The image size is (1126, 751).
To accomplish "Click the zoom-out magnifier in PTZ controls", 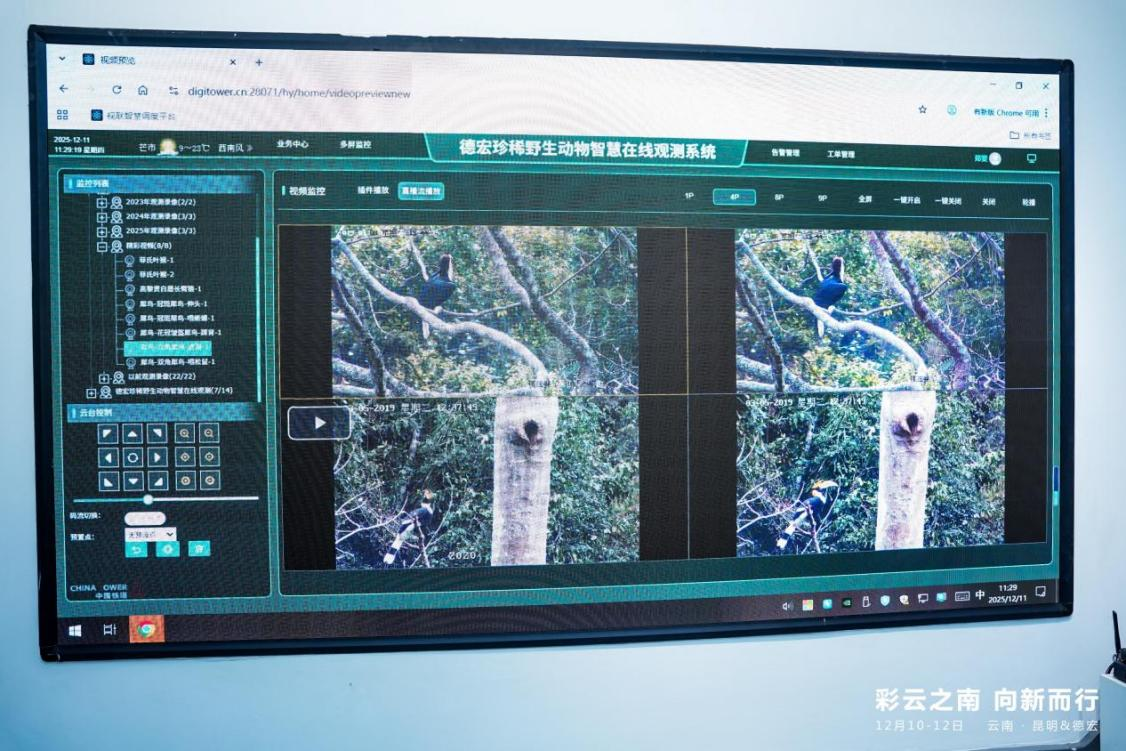I will pyautogui.click(x=210, y=433).
